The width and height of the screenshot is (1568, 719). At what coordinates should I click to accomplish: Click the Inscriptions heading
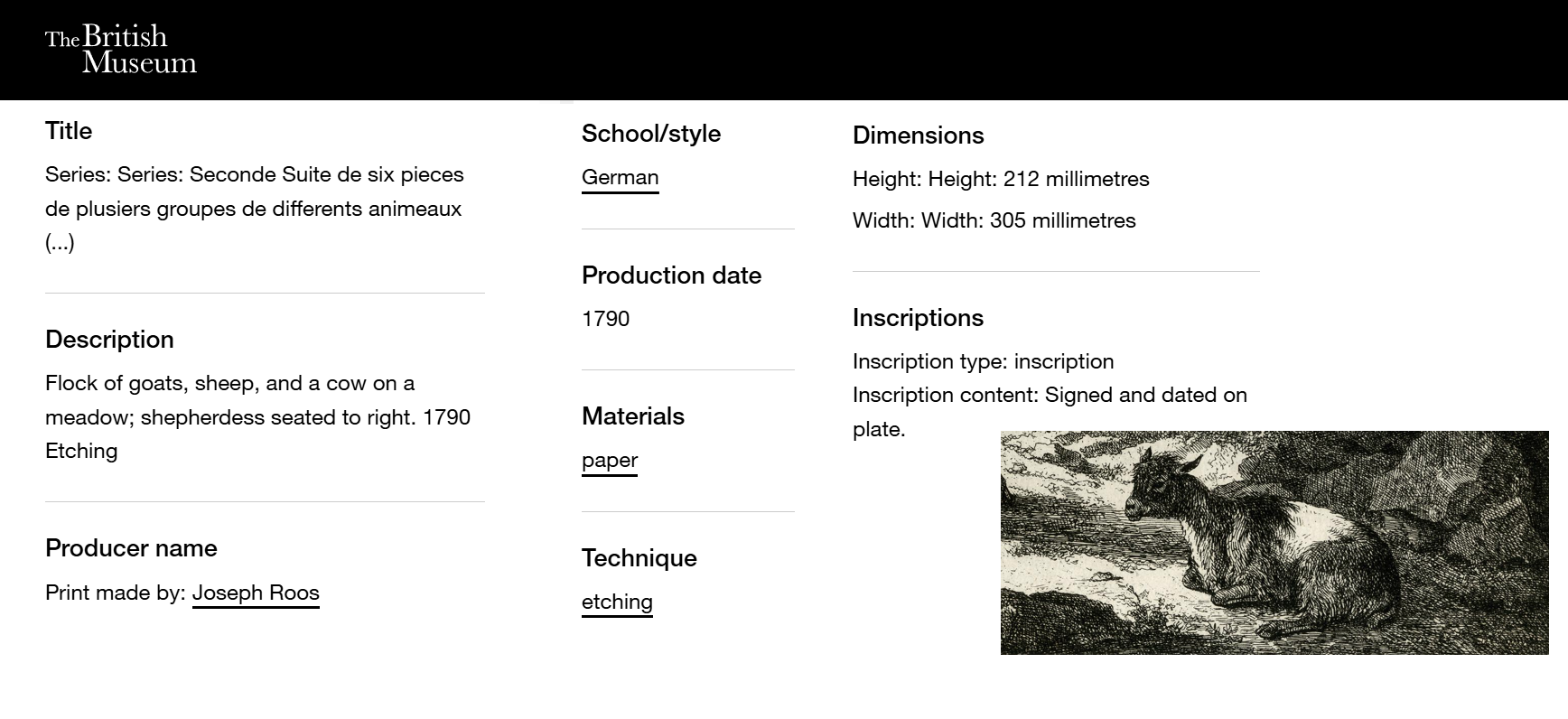[x=918, y=318]
